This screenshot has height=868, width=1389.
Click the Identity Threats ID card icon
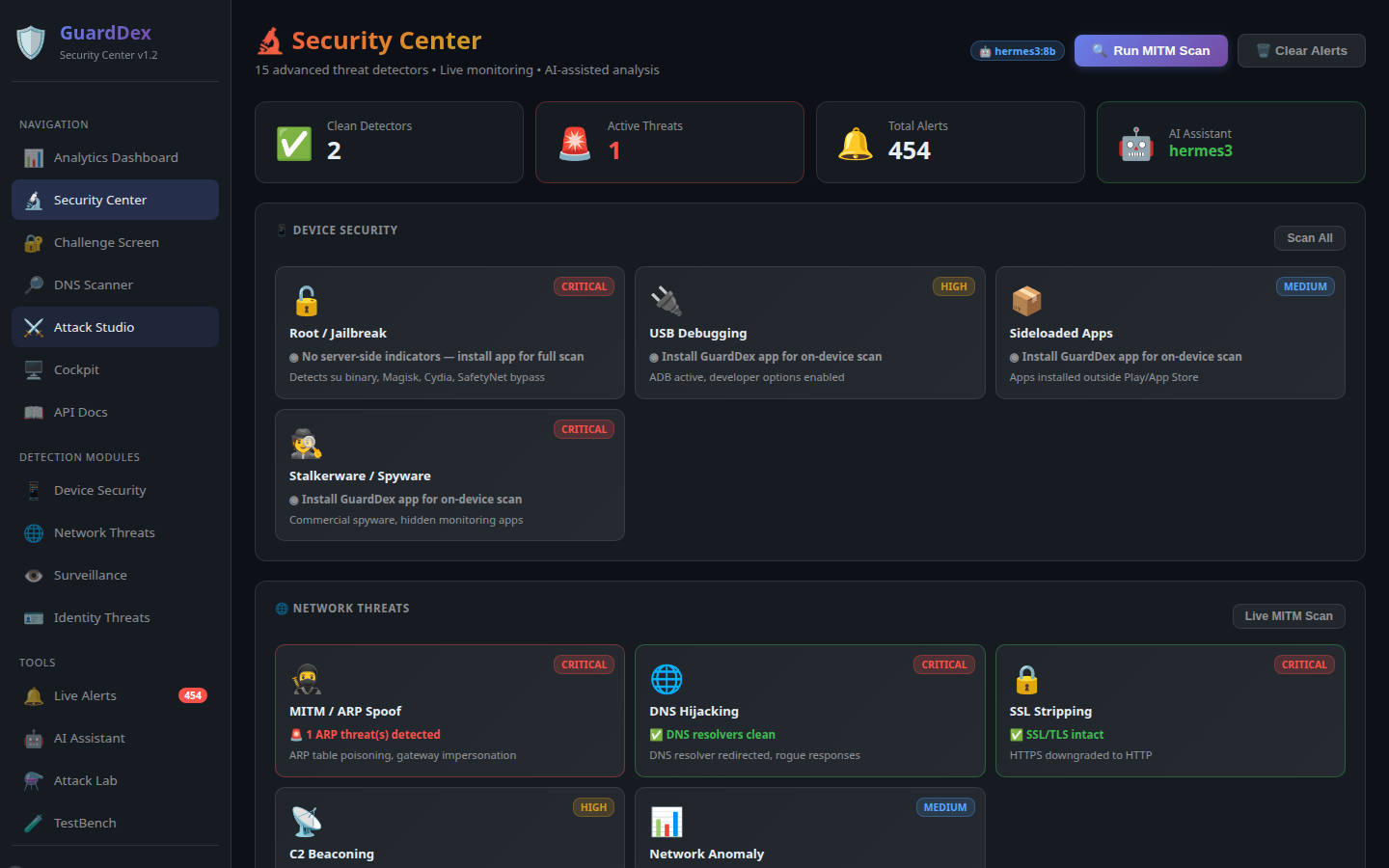(34, 618)
